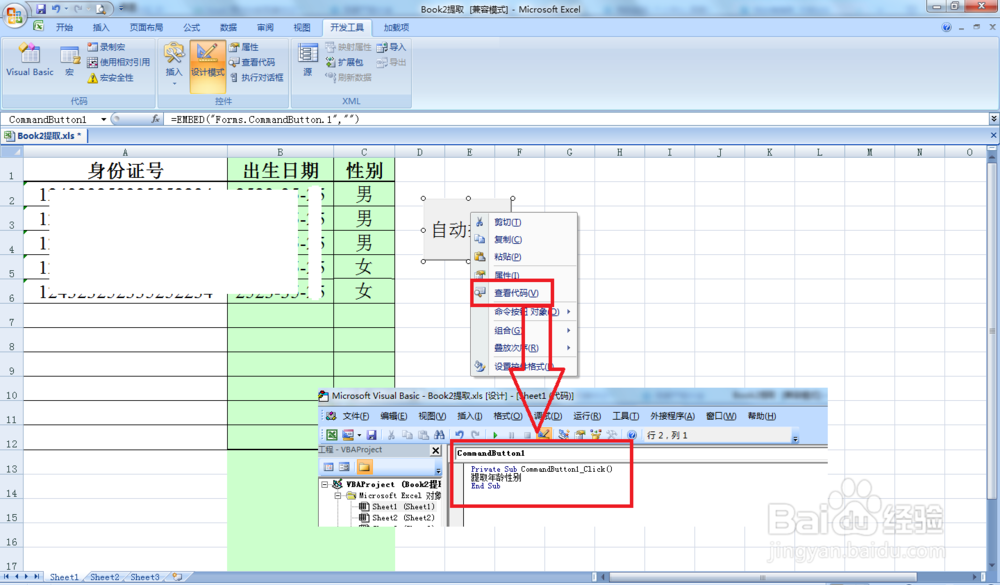Open 调试(D) menu in Visual Basic window
1000x585 pixels.
click(x=548, y=416)
